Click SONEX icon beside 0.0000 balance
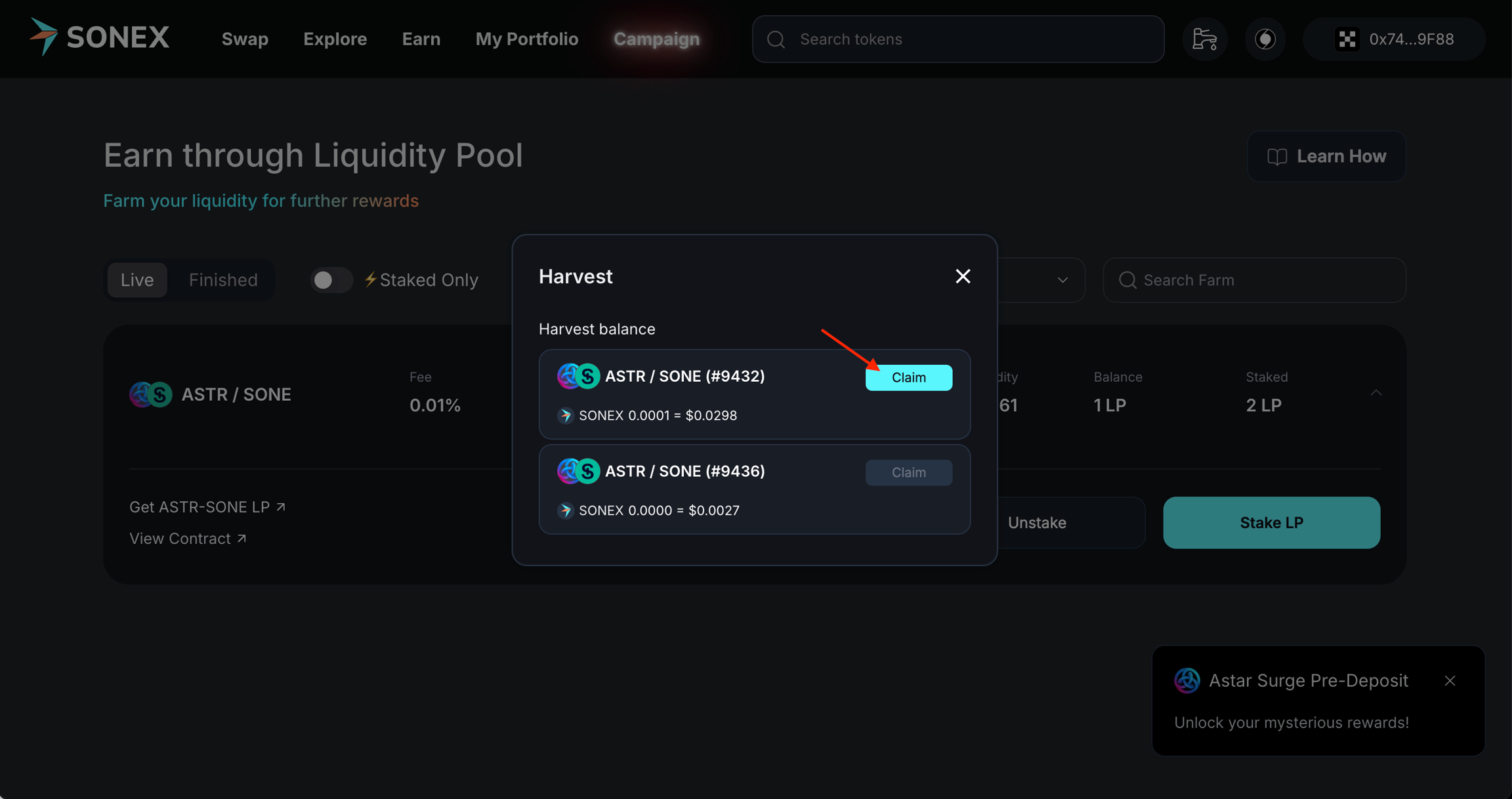The image size is (1512, 799). click(x=565, y=510)
